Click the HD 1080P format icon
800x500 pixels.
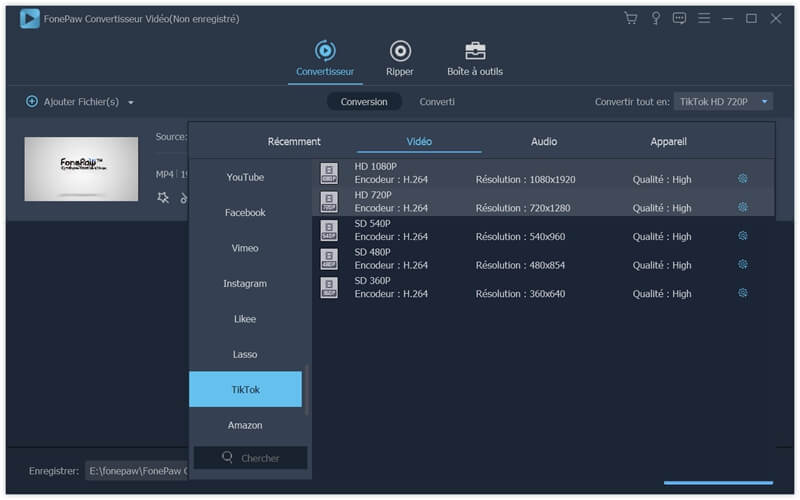tap(329, 173)
